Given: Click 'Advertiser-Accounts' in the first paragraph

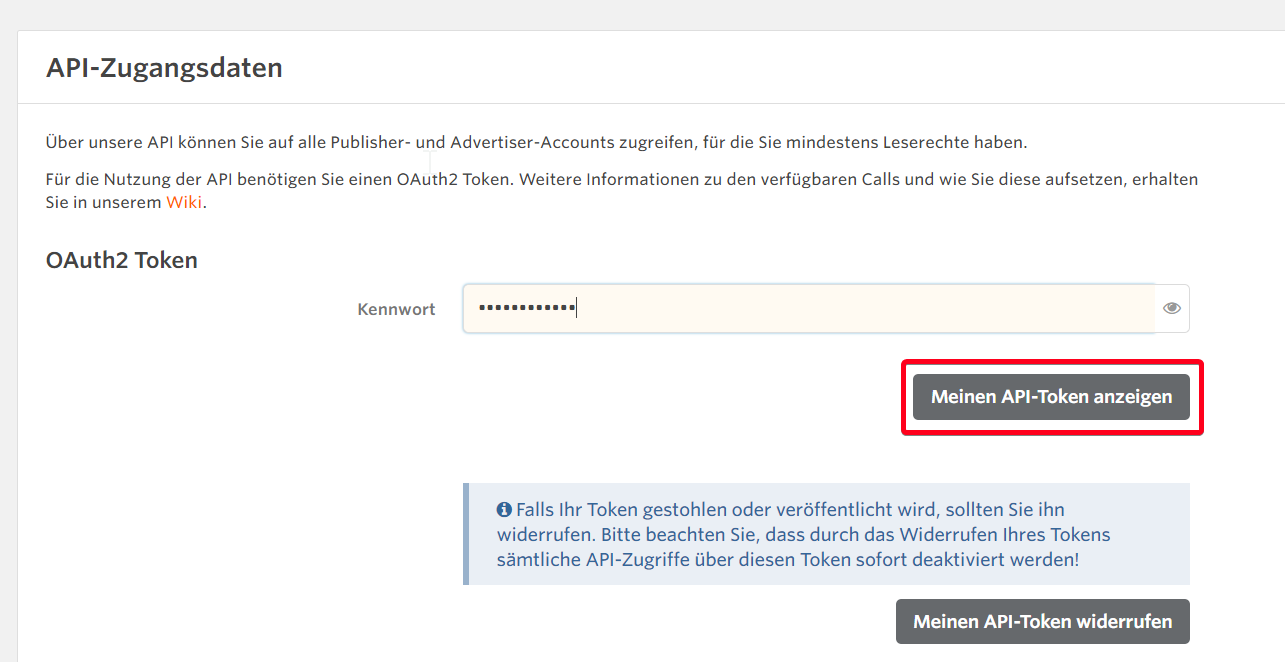Looking at the screenshot, I should [525, 143].
